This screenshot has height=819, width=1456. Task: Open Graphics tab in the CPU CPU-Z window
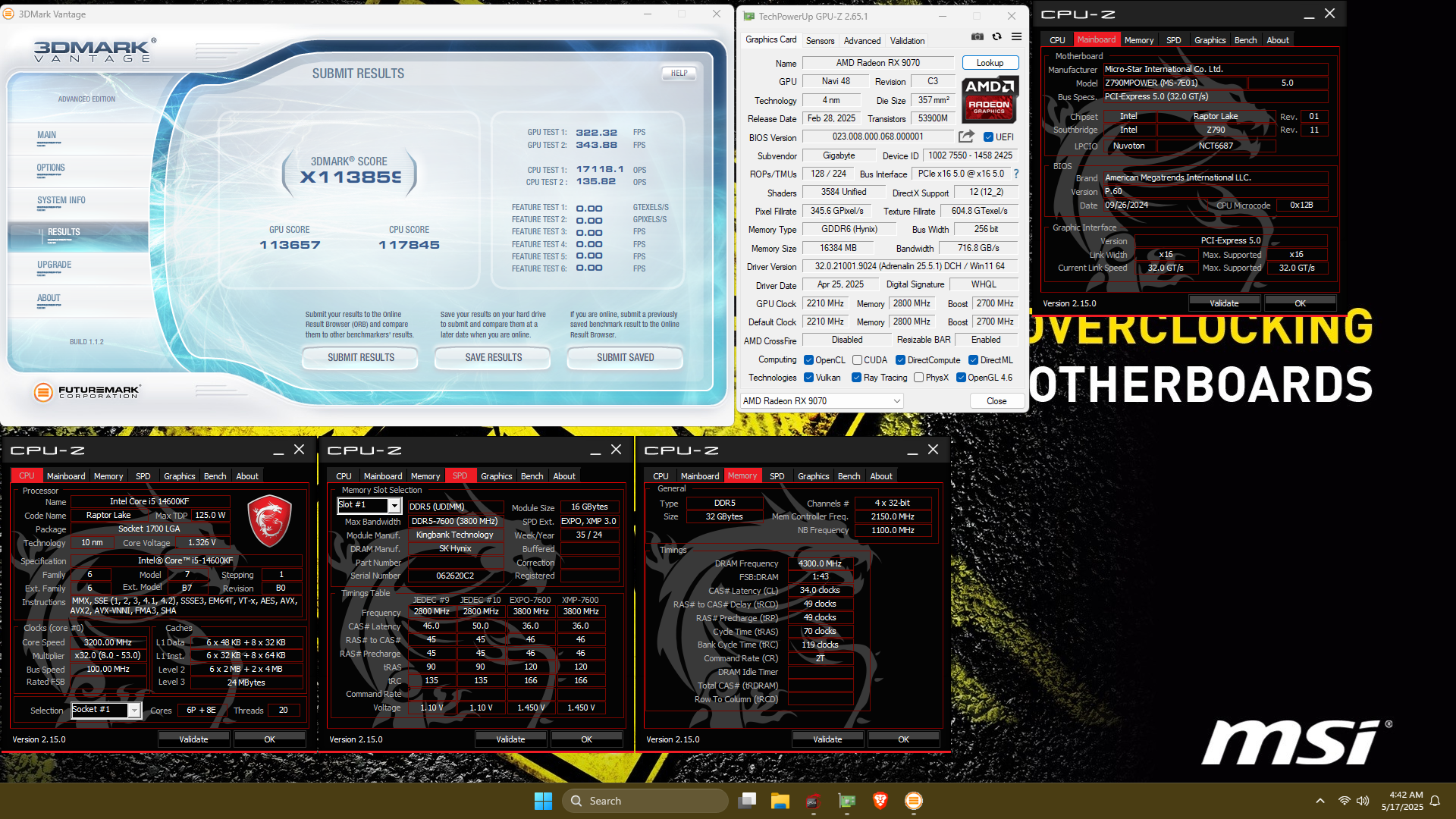coord(179,476)
